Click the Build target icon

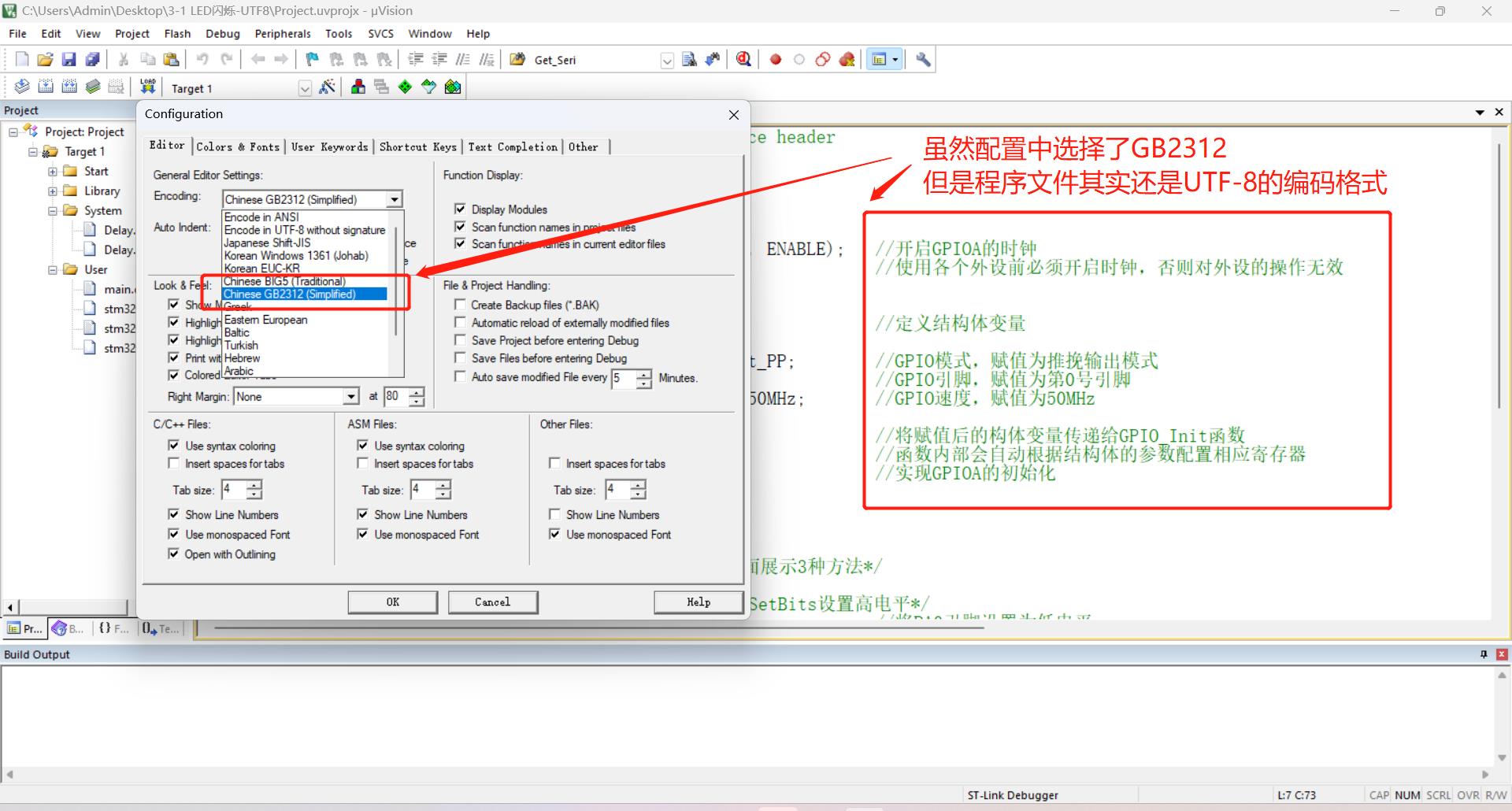[x=46, y=87]
